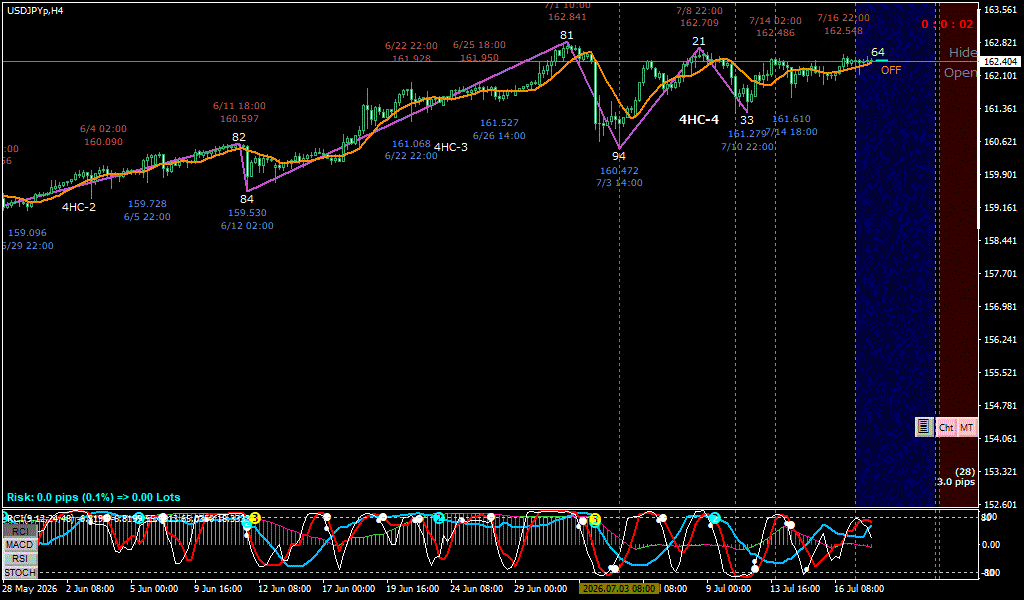The height and width of the screenshot is (600, 1024).
Task: Select the red 0 : 0 : 02 countdown timer
Action: pos(947,25)
